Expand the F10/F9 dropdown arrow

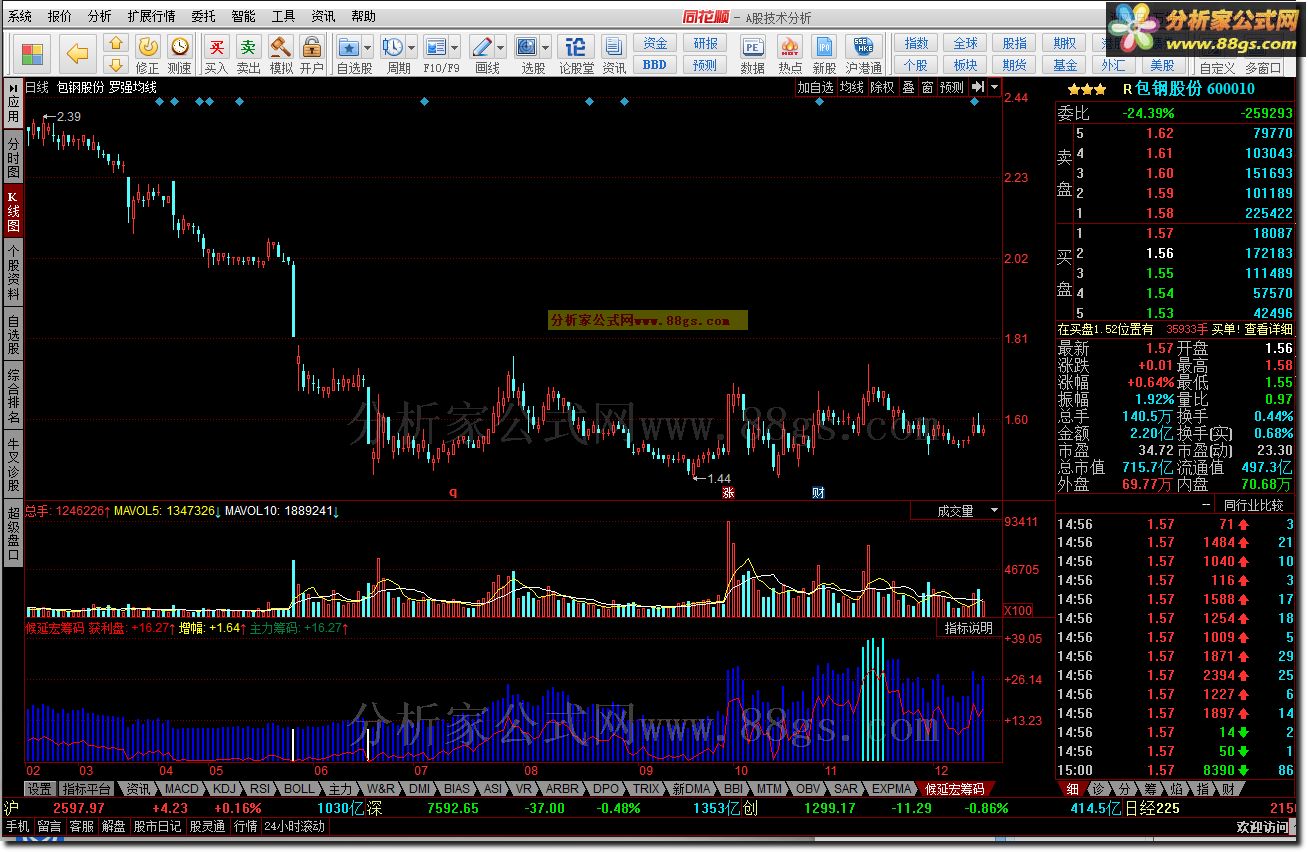tap(455, 47)
